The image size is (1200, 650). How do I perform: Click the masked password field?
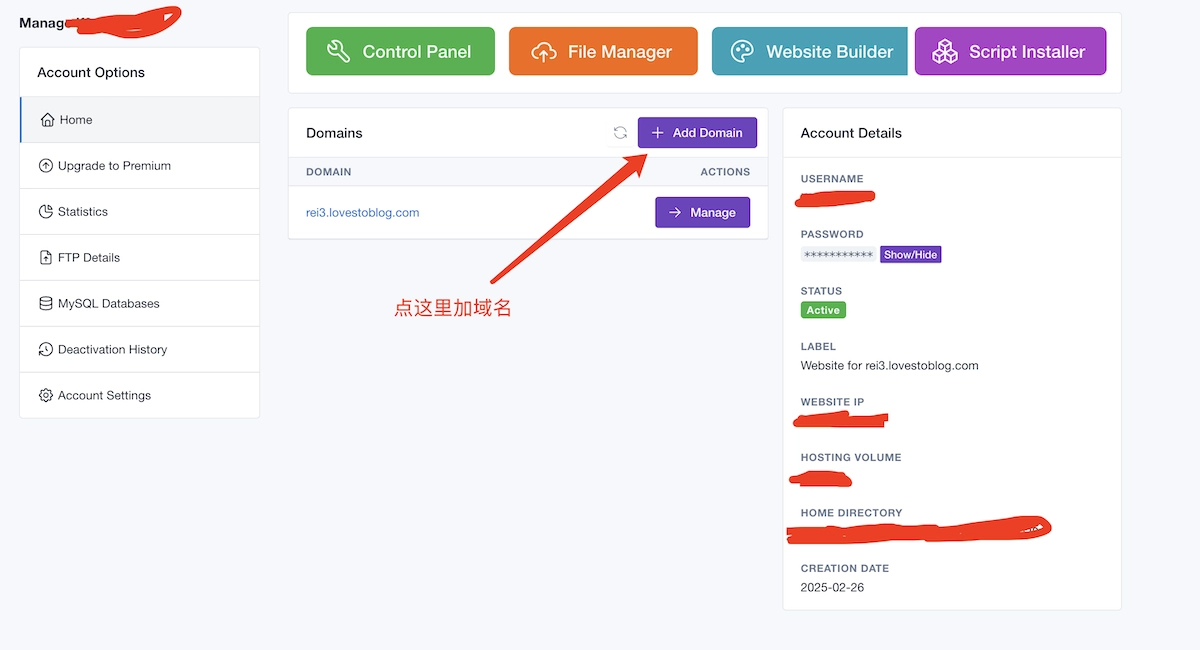click(838, 255)
